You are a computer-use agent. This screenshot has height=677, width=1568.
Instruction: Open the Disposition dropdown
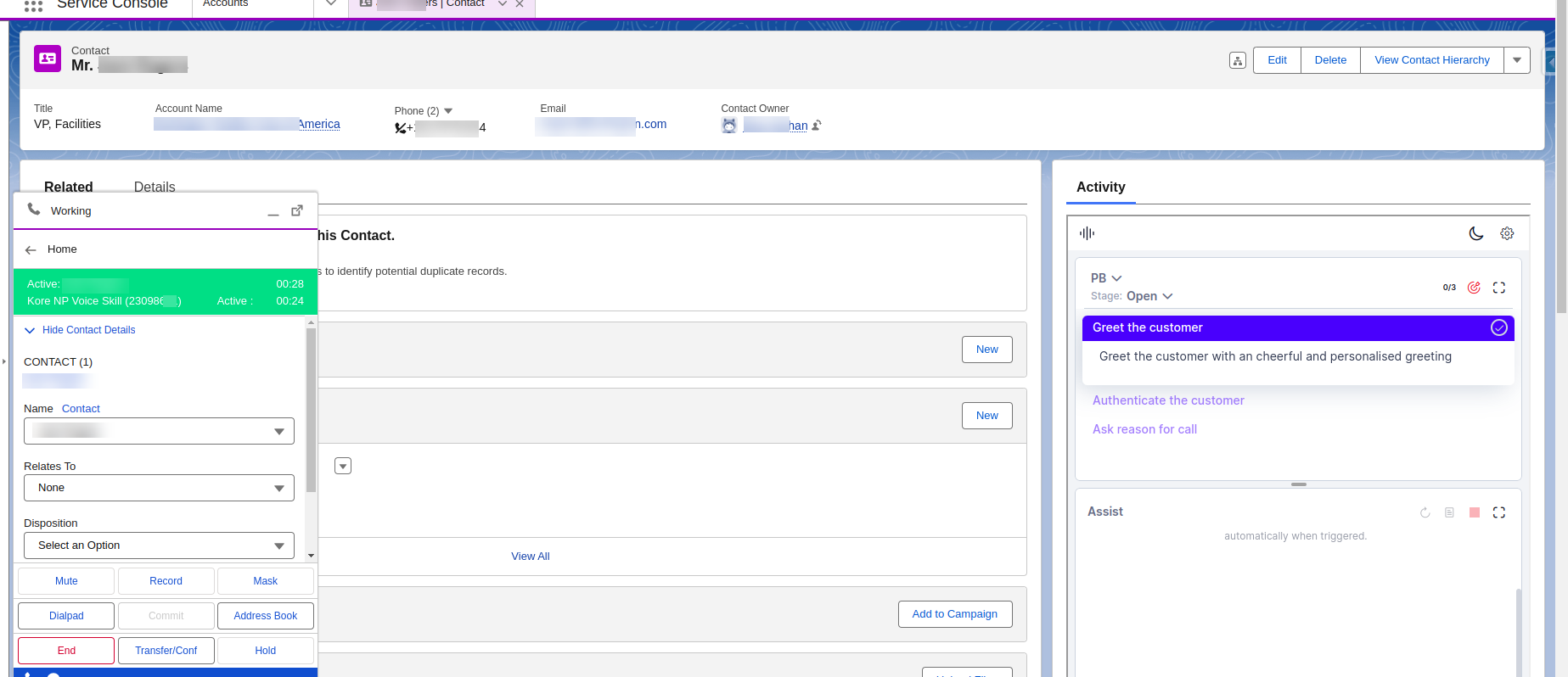click(x=159, y=546)
